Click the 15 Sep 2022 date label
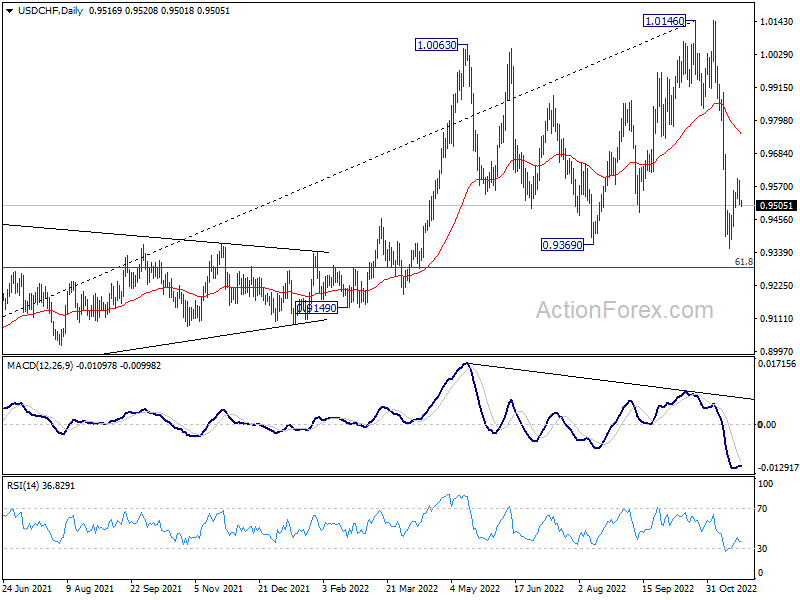800x600 pixels. 668,589
